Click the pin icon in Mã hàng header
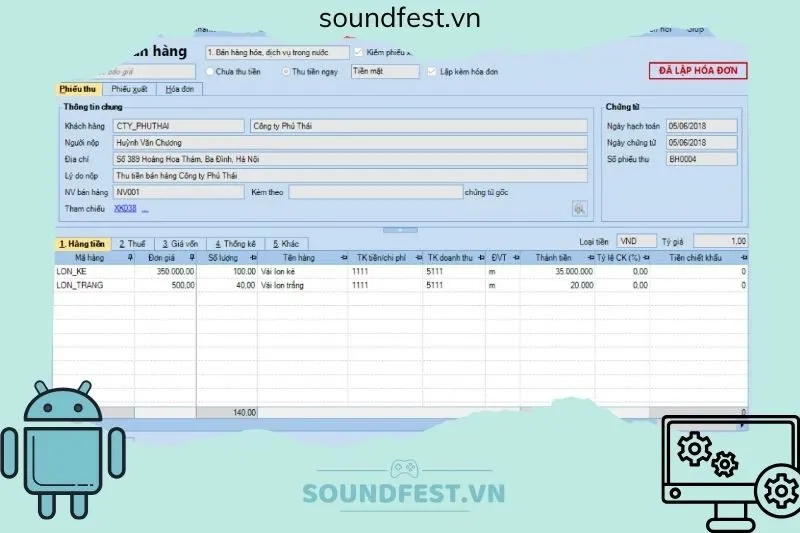Viewport: 800px width, 533px height. click(129, 257)
